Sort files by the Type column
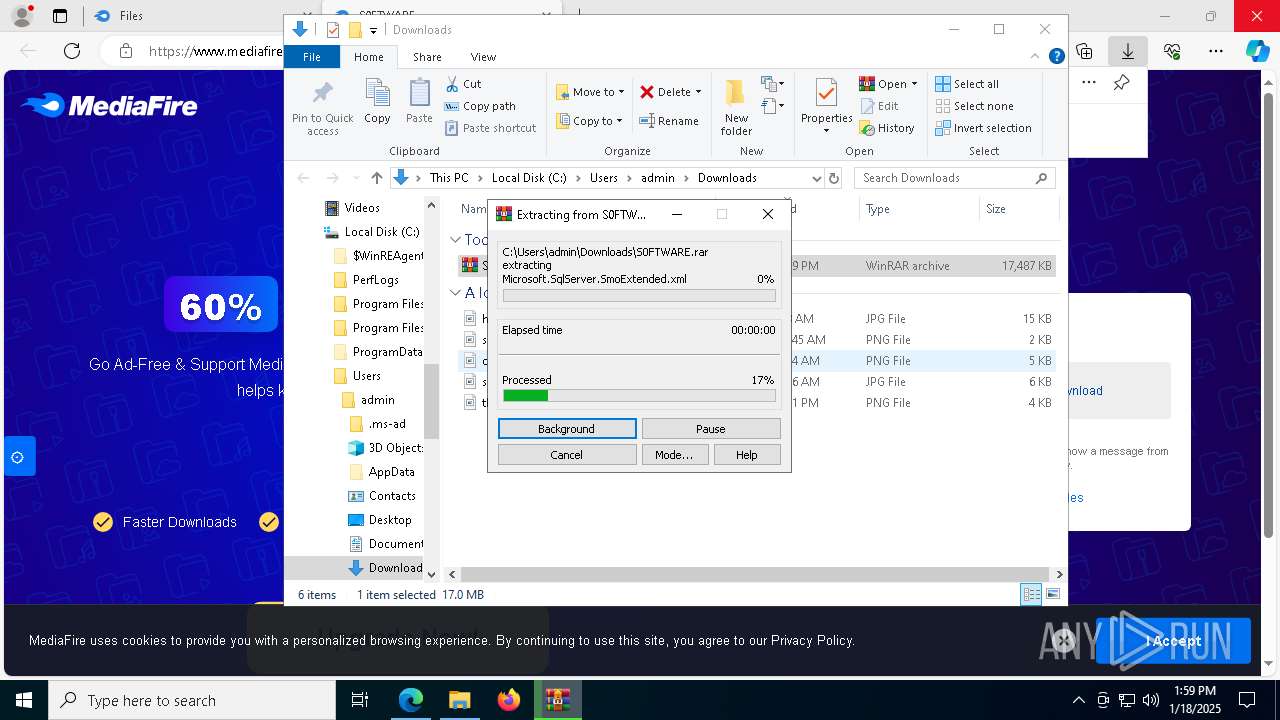The width and height of the screenshot is (1280, 720). point(918,209)
